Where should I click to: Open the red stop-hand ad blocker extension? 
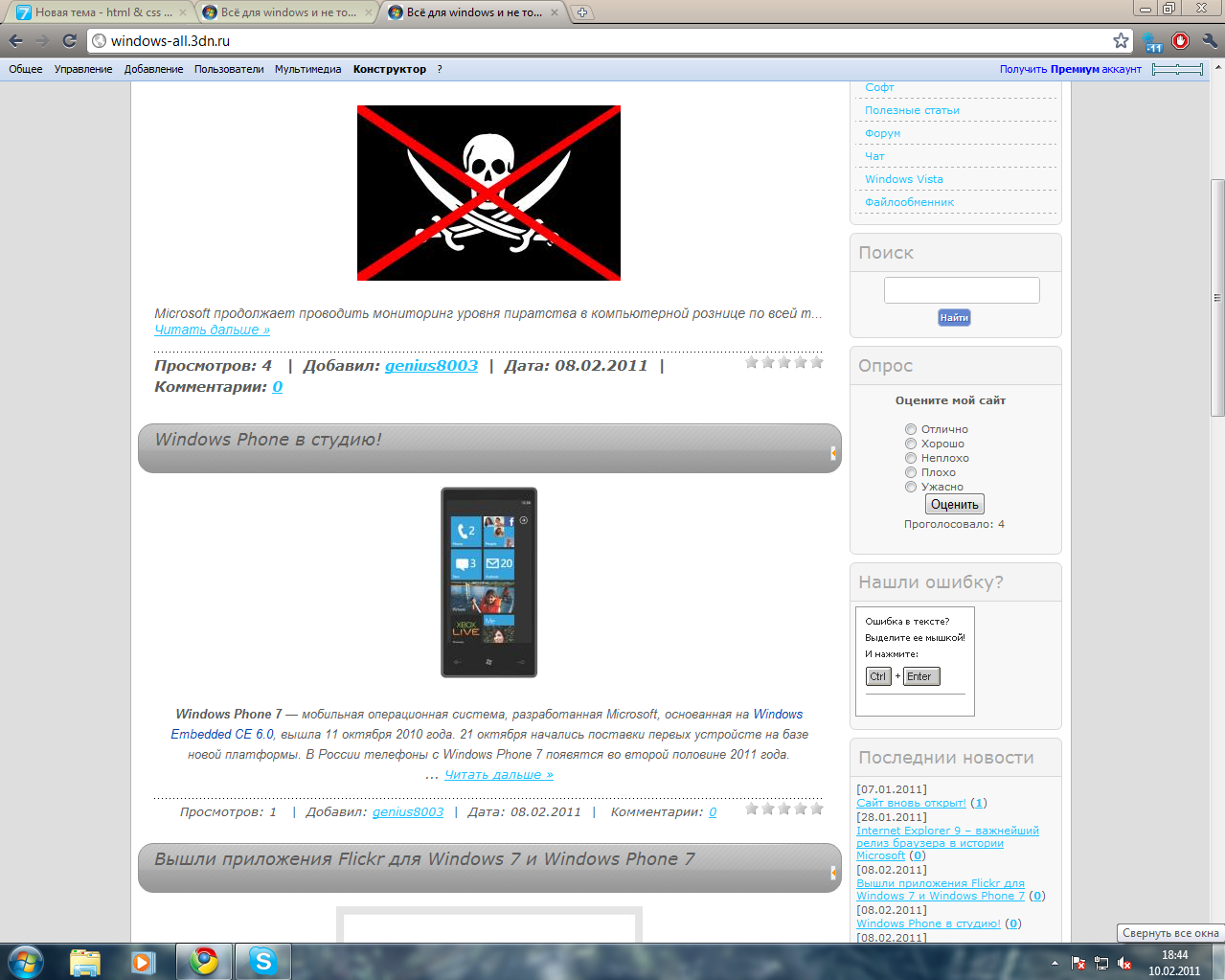(1181, 40)
